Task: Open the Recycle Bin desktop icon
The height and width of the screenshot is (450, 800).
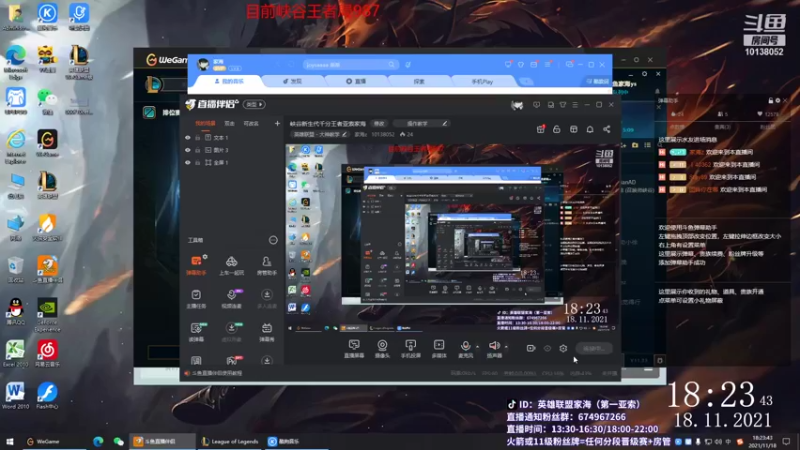Action: point(15,269)
